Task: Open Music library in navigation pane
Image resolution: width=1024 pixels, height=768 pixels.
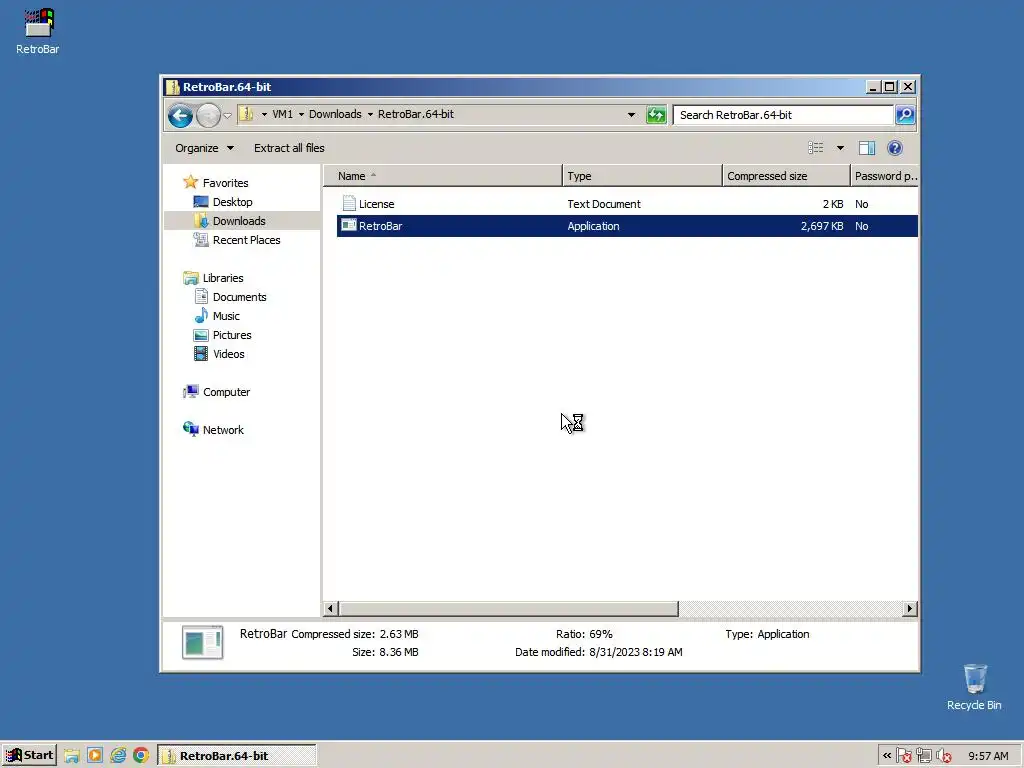Action: (x=226, y=315)
